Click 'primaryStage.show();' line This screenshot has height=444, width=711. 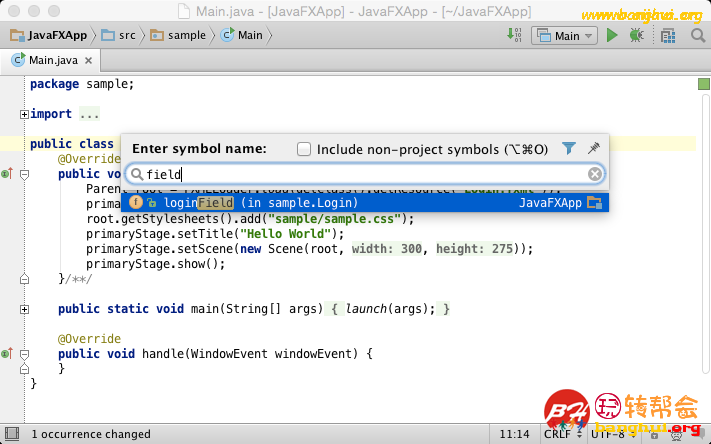click(x=156, y=264)
